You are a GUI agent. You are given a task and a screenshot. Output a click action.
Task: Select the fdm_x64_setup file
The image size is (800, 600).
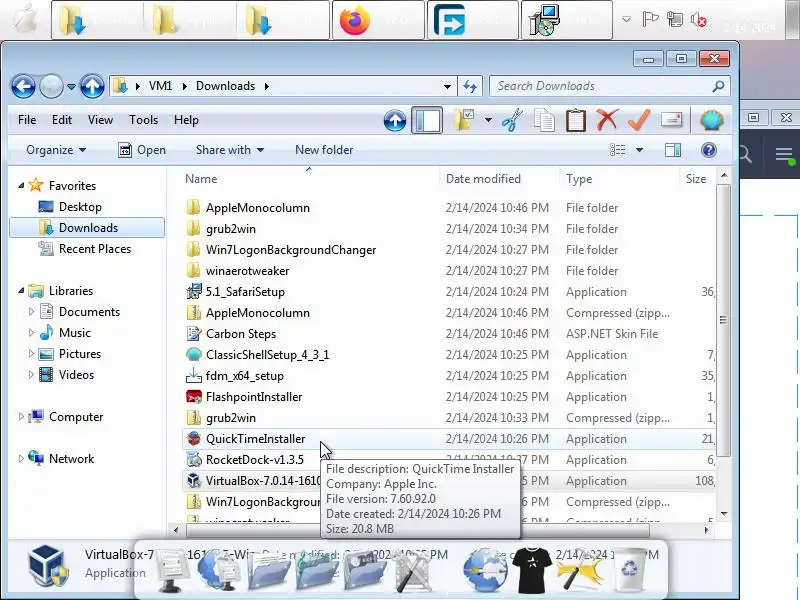click(x=245, y=376)
